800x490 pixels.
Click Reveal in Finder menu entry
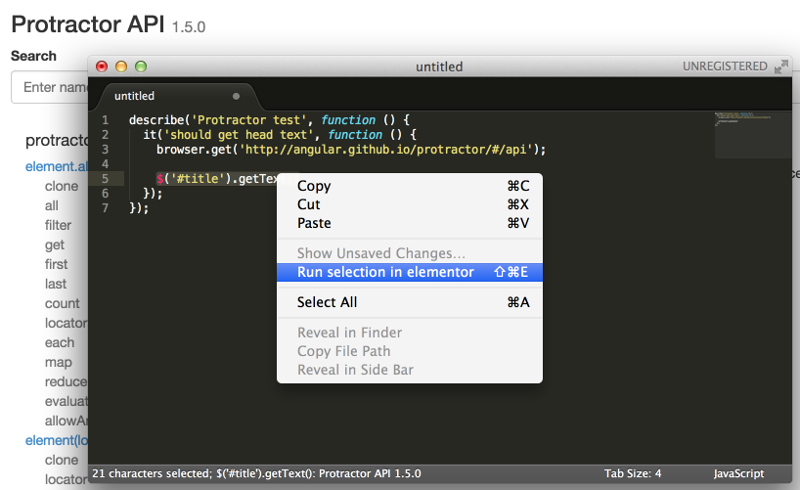tap(409, 333)
